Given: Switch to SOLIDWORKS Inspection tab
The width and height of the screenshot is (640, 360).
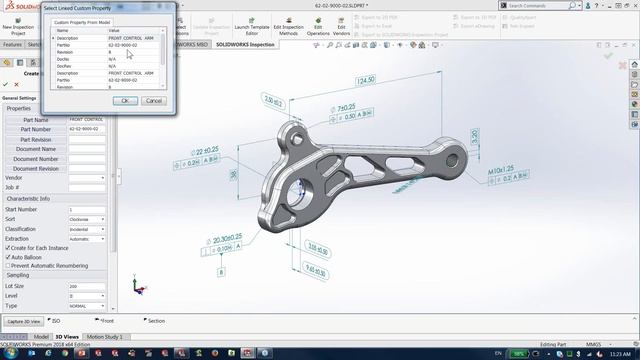Looking at the screenshot, I should coord(245,44).
